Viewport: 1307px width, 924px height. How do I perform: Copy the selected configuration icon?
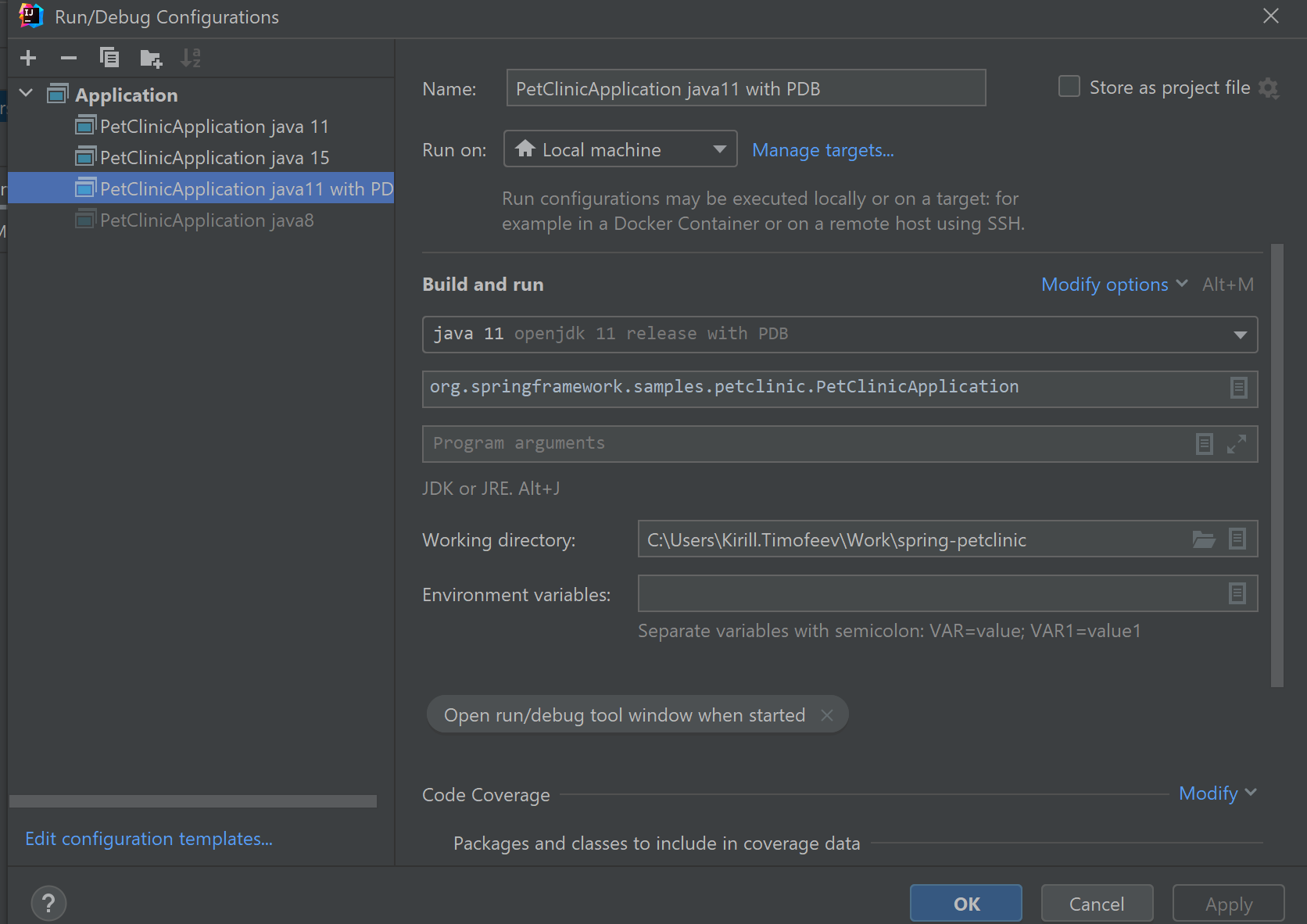click(x=109, y=58)
